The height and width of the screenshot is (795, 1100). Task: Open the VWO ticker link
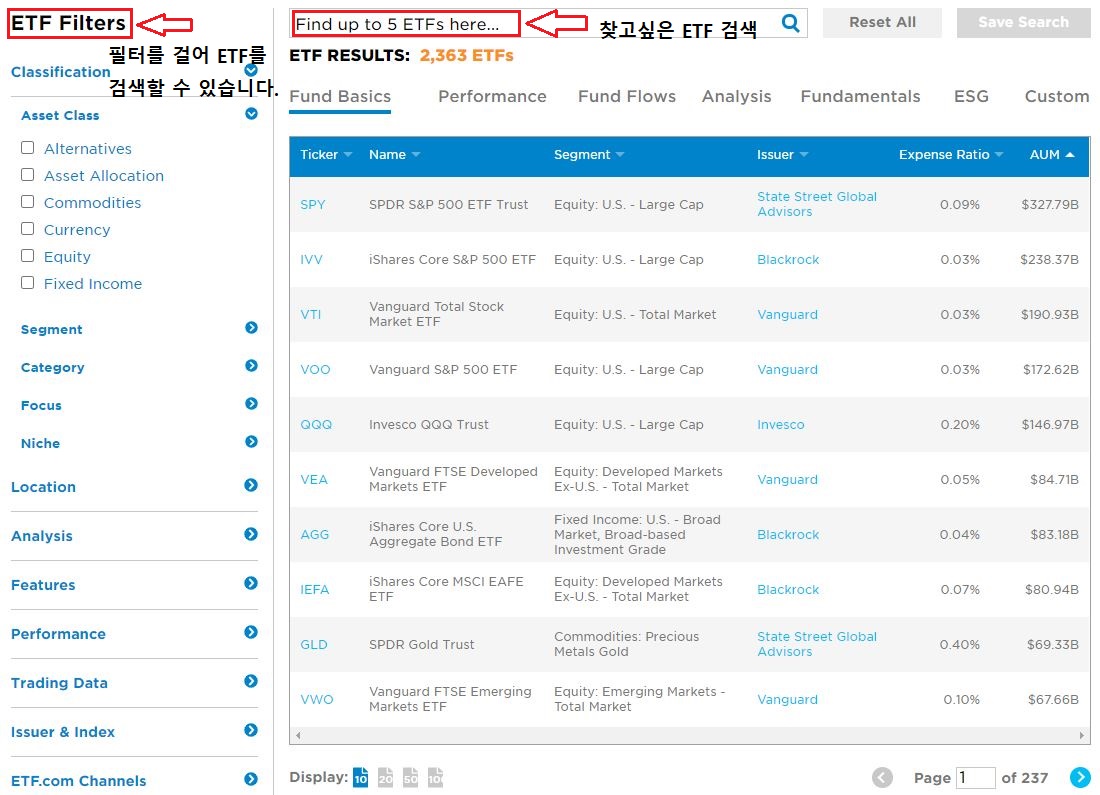(x=316, y=700)
